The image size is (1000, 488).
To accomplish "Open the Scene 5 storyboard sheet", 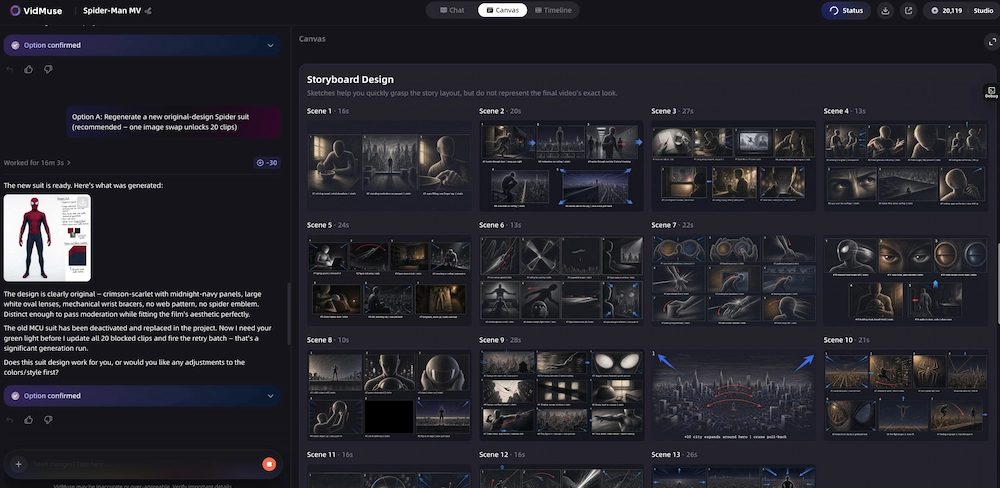I will pyautogui.click(x=389, y=281).
